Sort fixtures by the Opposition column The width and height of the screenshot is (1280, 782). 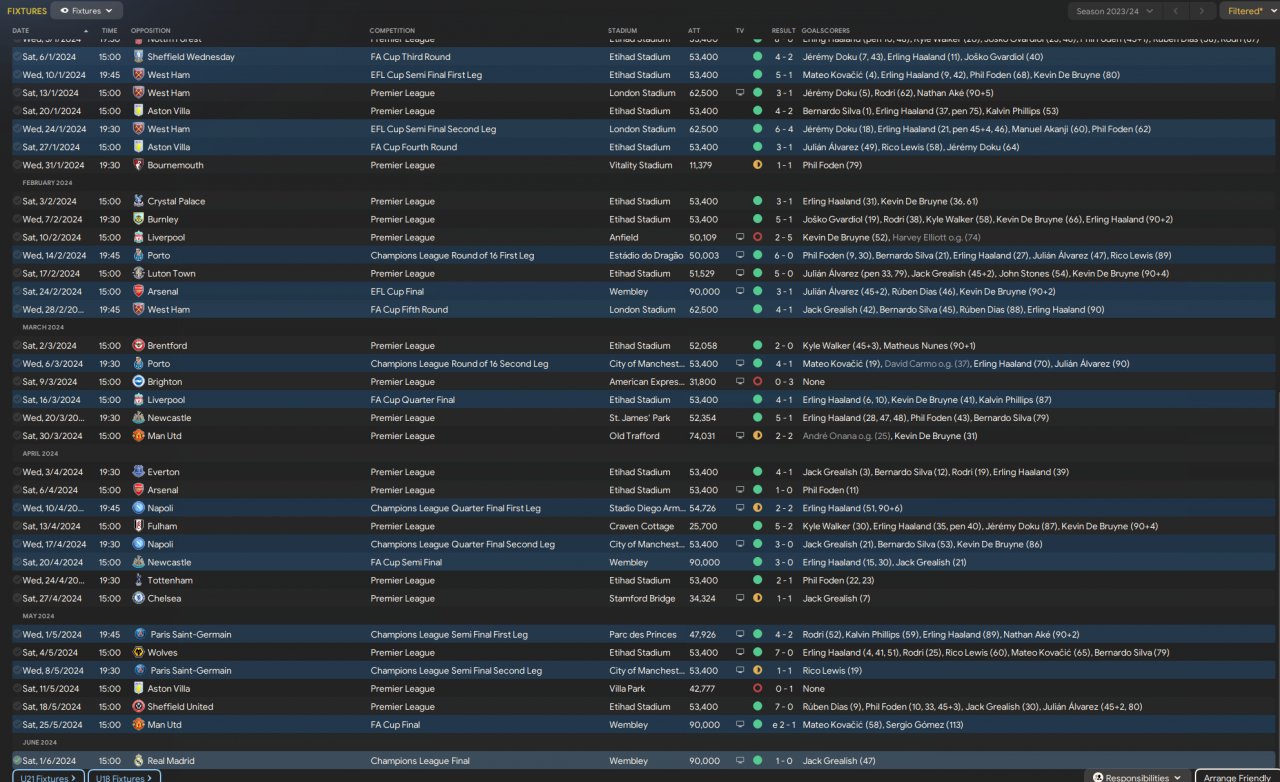pos(151,30)
